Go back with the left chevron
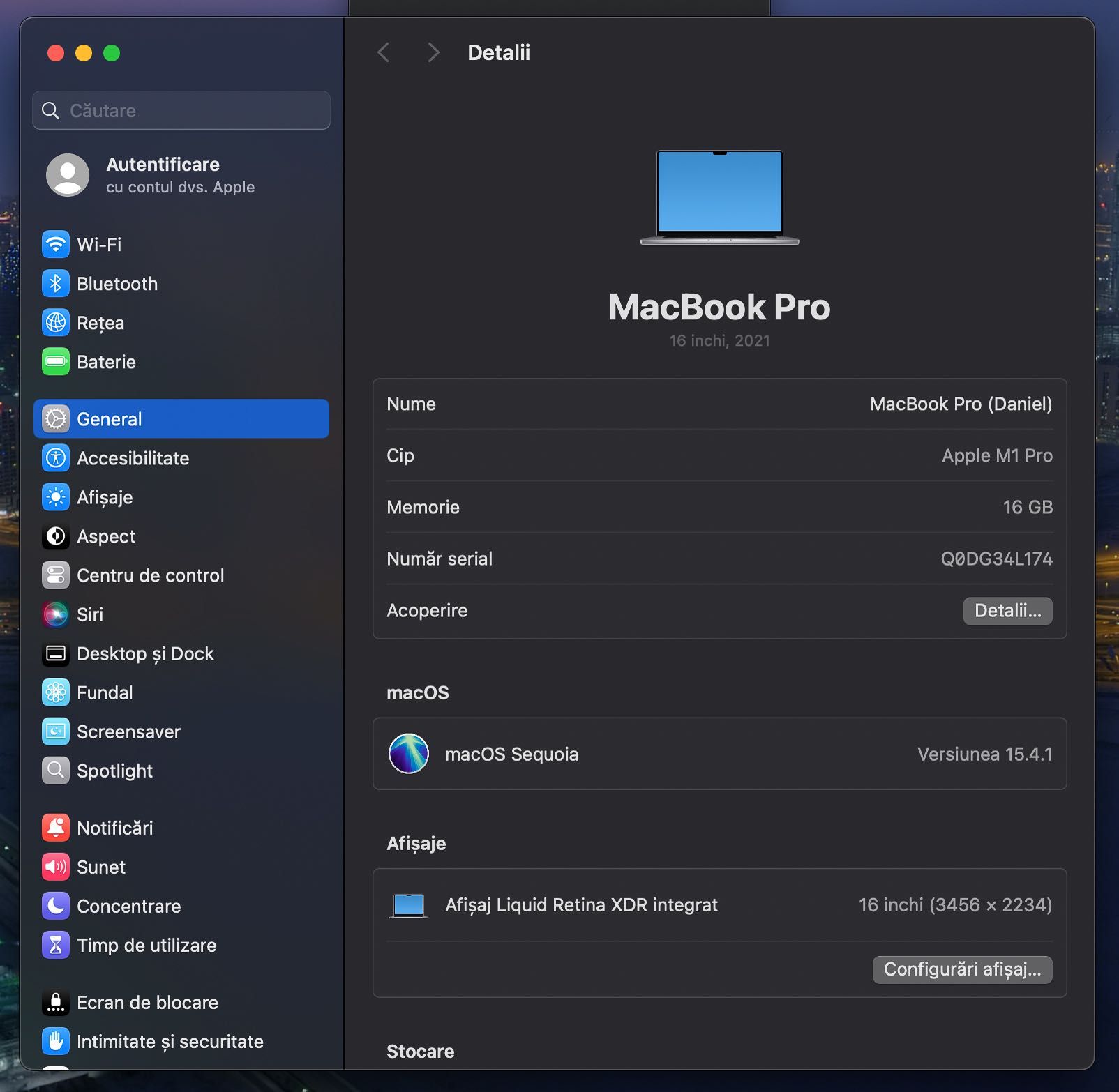 (384, 52)
